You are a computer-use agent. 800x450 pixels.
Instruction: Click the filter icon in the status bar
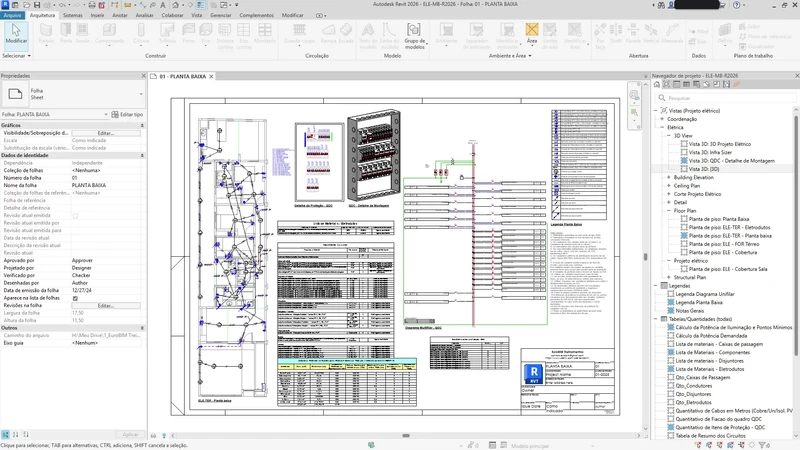coord(763,445)
